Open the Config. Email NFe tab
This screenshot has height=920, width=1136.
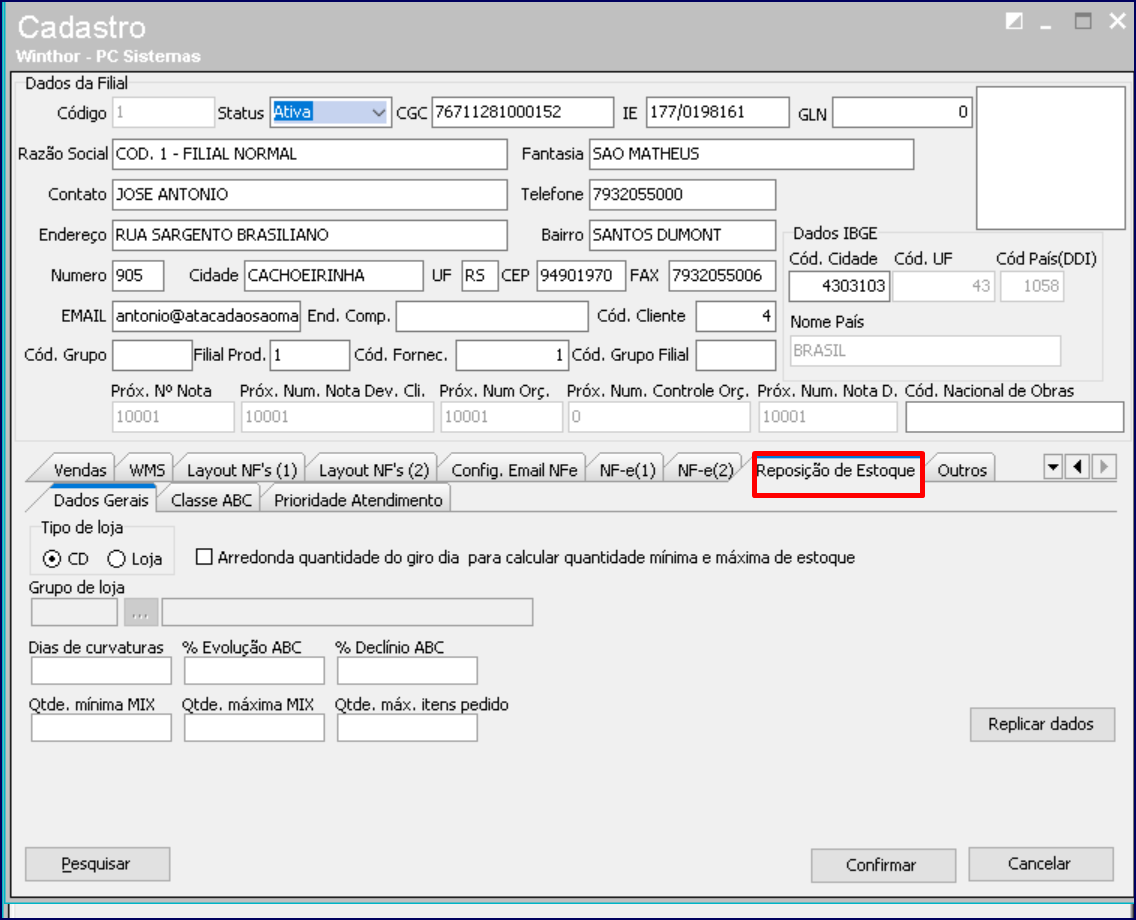click(x=514, y=470)
